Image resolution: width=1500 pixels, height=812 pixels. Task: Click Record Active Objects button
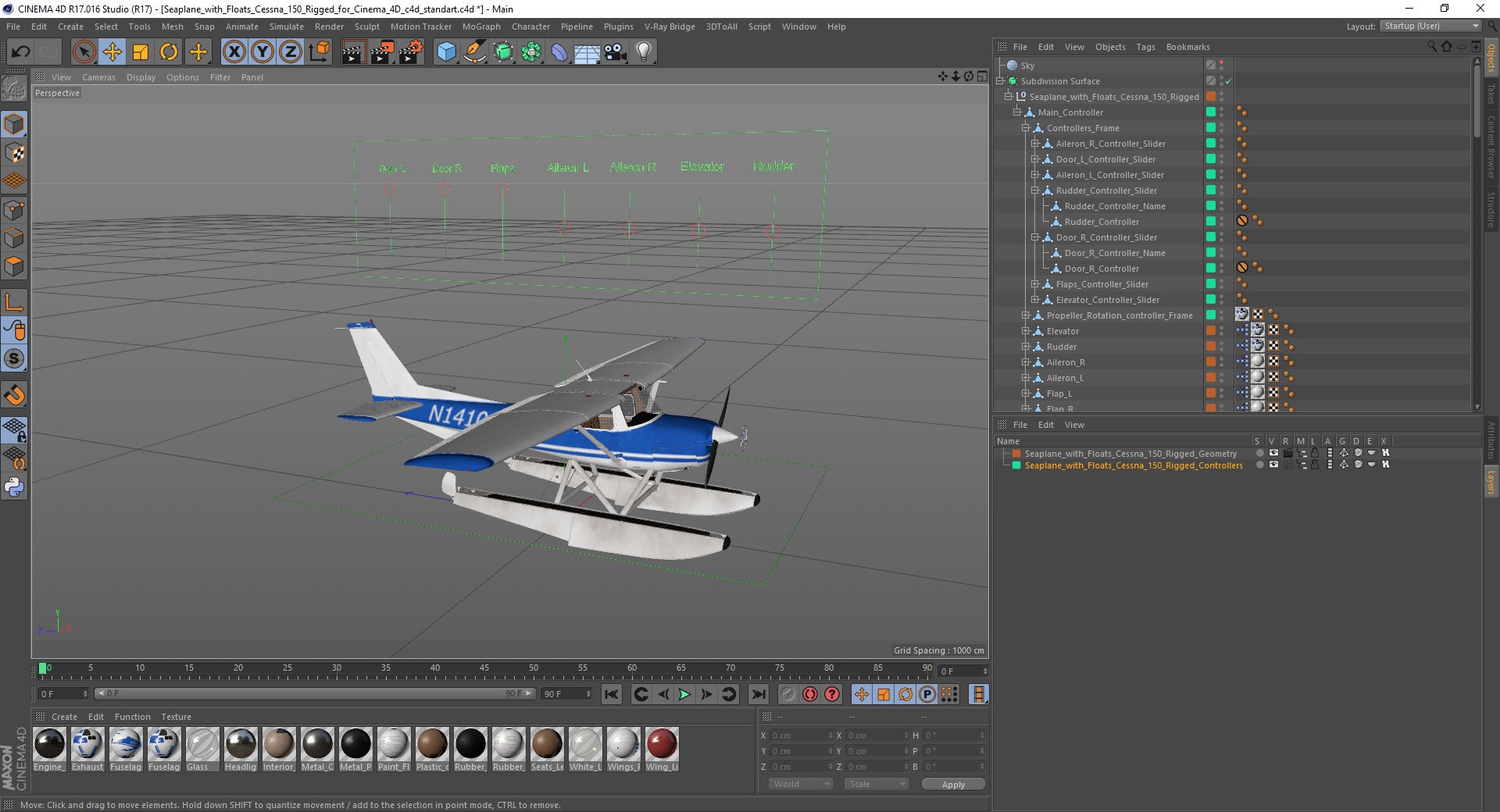(x=787, y=694)
